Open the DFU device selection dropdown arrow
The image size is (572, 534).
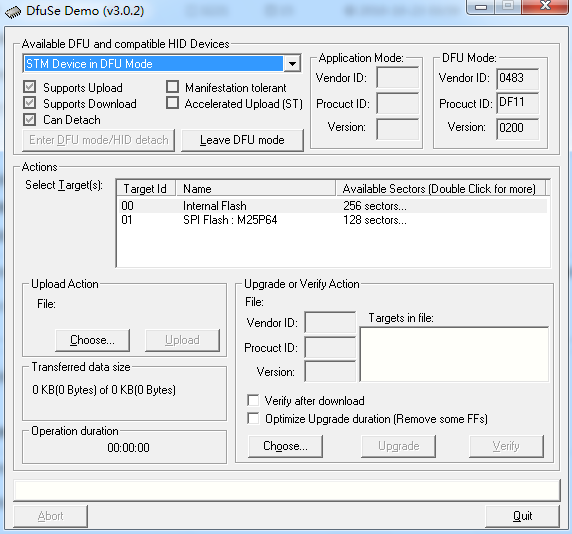292,64
